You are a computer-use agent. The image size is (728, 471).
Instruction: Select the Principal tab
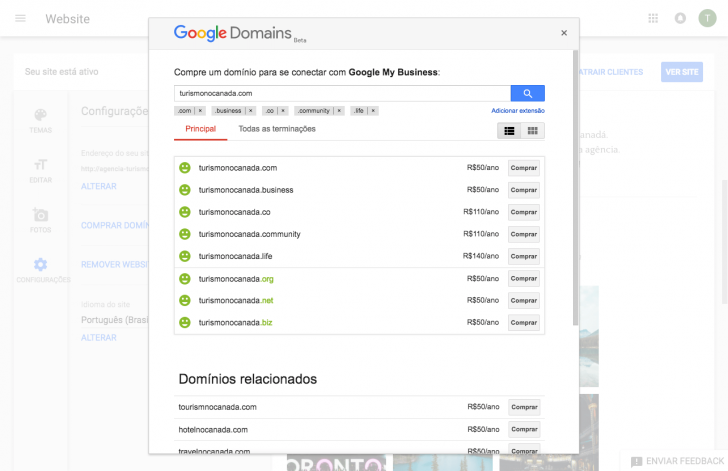[201, 129]
